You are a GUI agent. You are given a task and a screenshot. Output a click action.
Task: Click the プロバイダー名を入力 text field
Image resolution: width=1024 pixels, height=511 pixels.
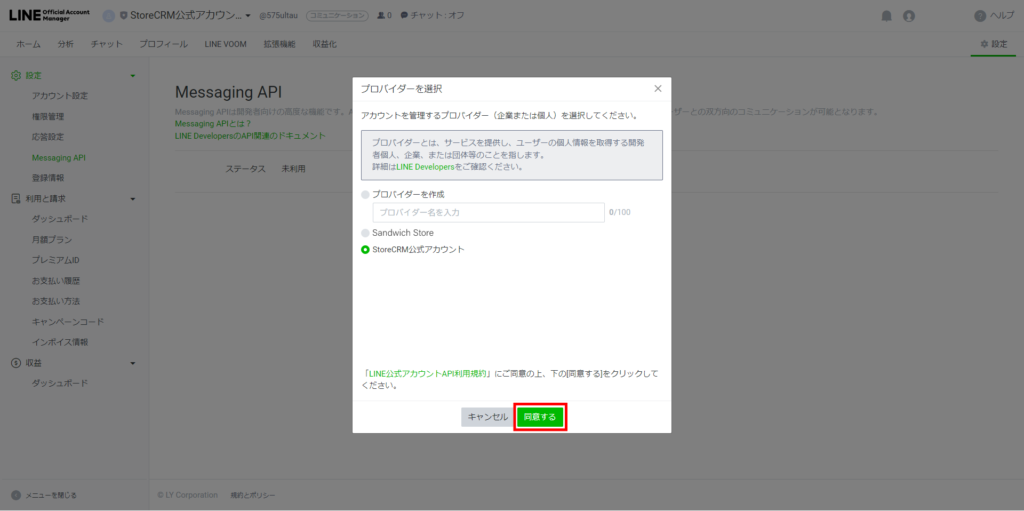(x=488, y=212)
